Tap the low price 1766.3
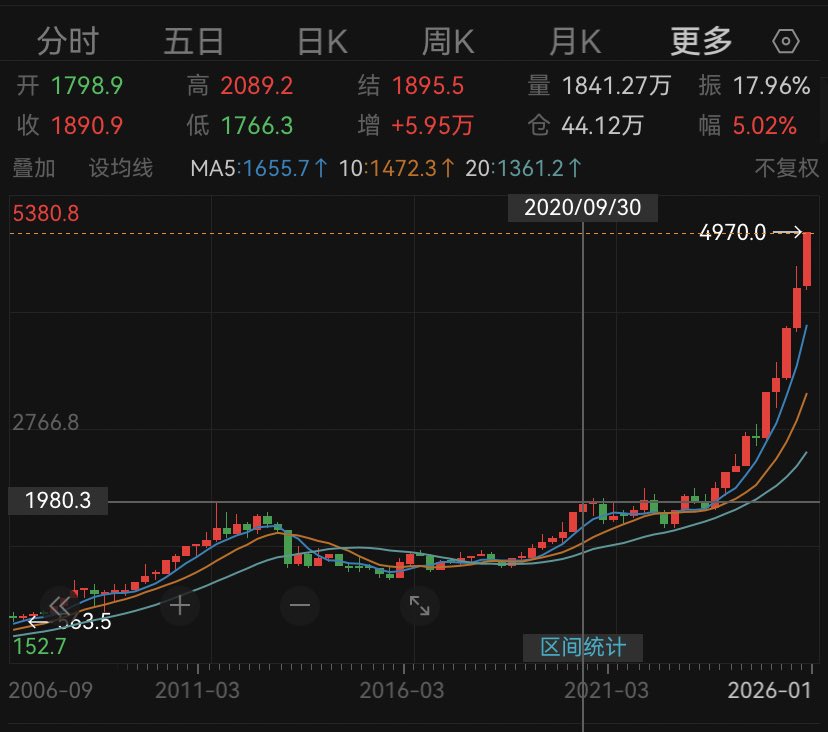The height and width of the screenshot is (732, 828). pos(257,126)
